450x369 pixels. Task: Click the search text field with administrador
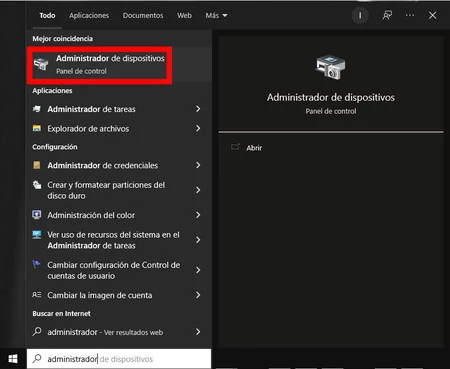(119, 359)
